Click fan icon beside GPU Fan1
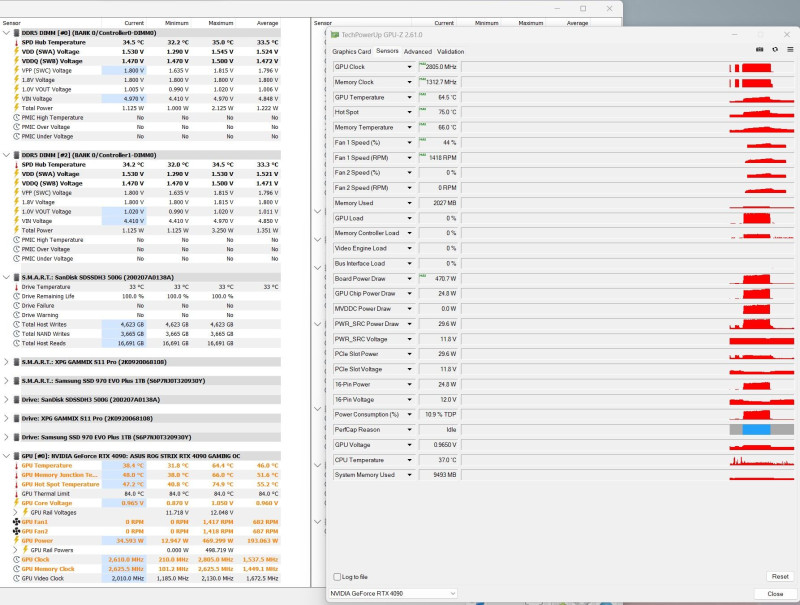 click(16, 522)
